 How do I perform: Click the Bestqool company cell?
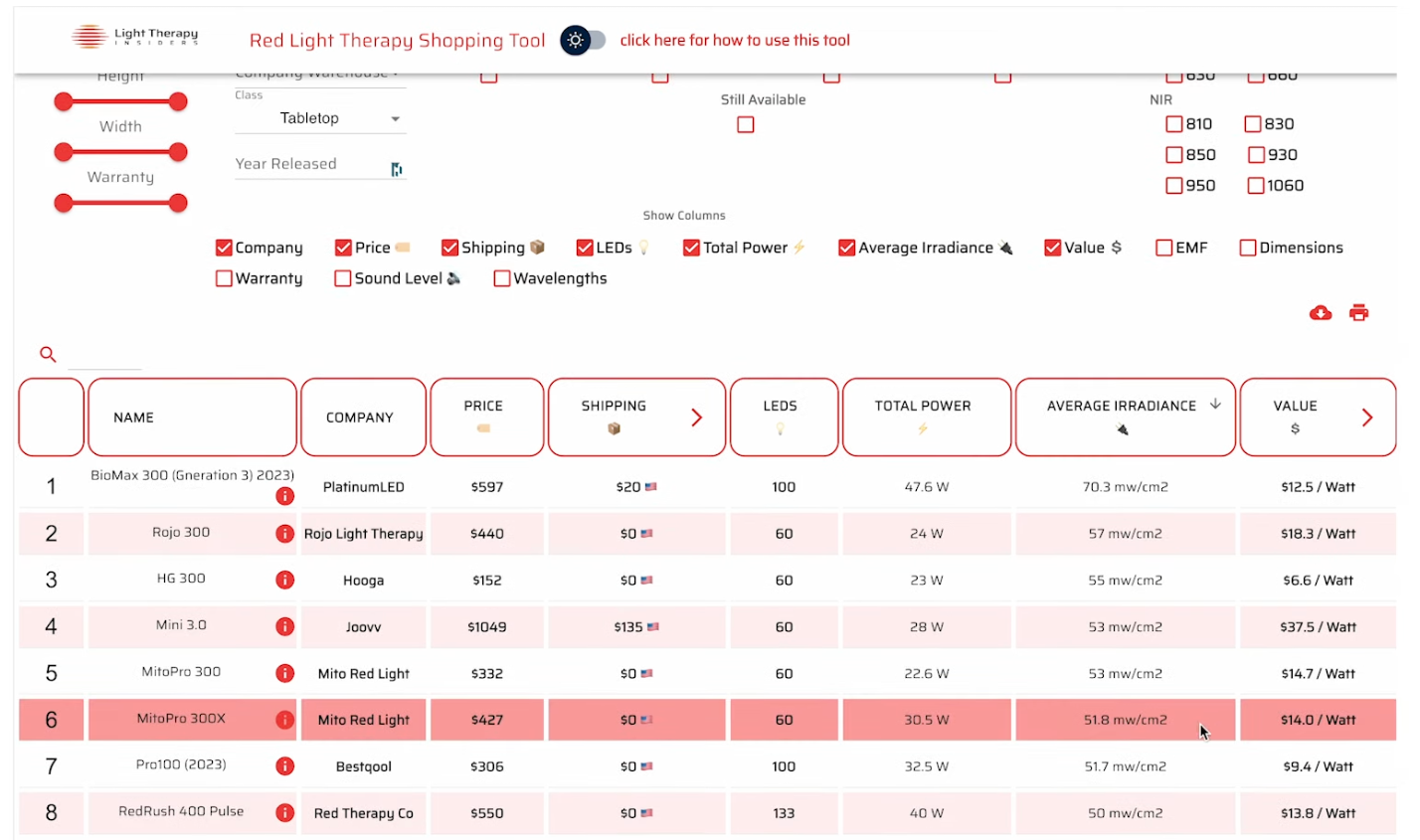tap(364, 766)
